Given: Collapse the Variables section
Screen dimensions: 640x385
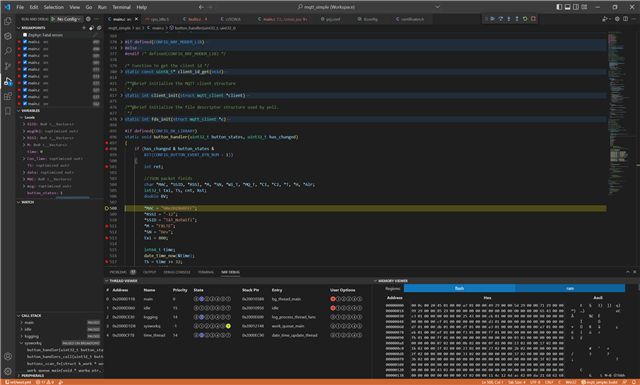Looking at the screenshot, I should tap(19, 111).
